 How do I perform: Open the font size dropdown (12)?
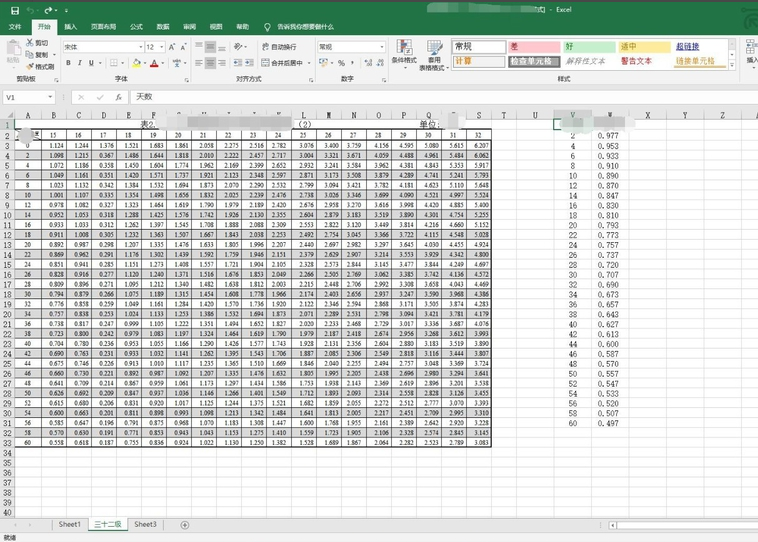coord(161,47)
